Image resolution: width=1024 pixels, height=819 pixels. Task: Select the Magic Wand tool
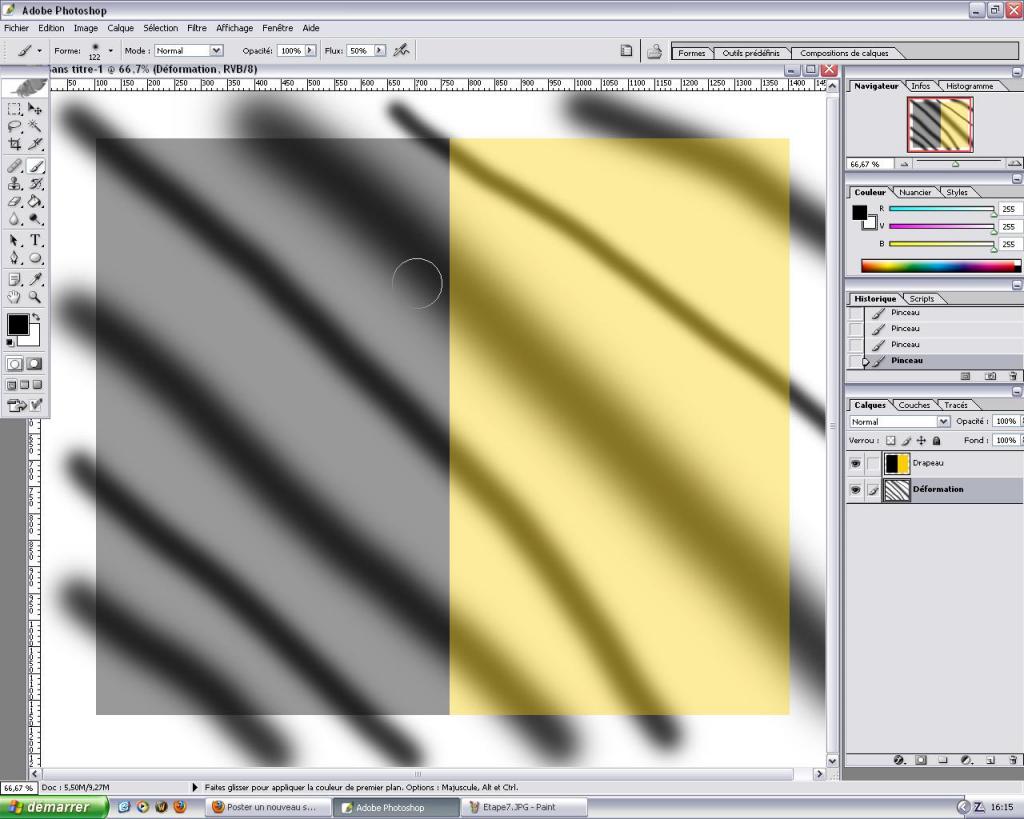pyautogui.click(x=35, y=126)
